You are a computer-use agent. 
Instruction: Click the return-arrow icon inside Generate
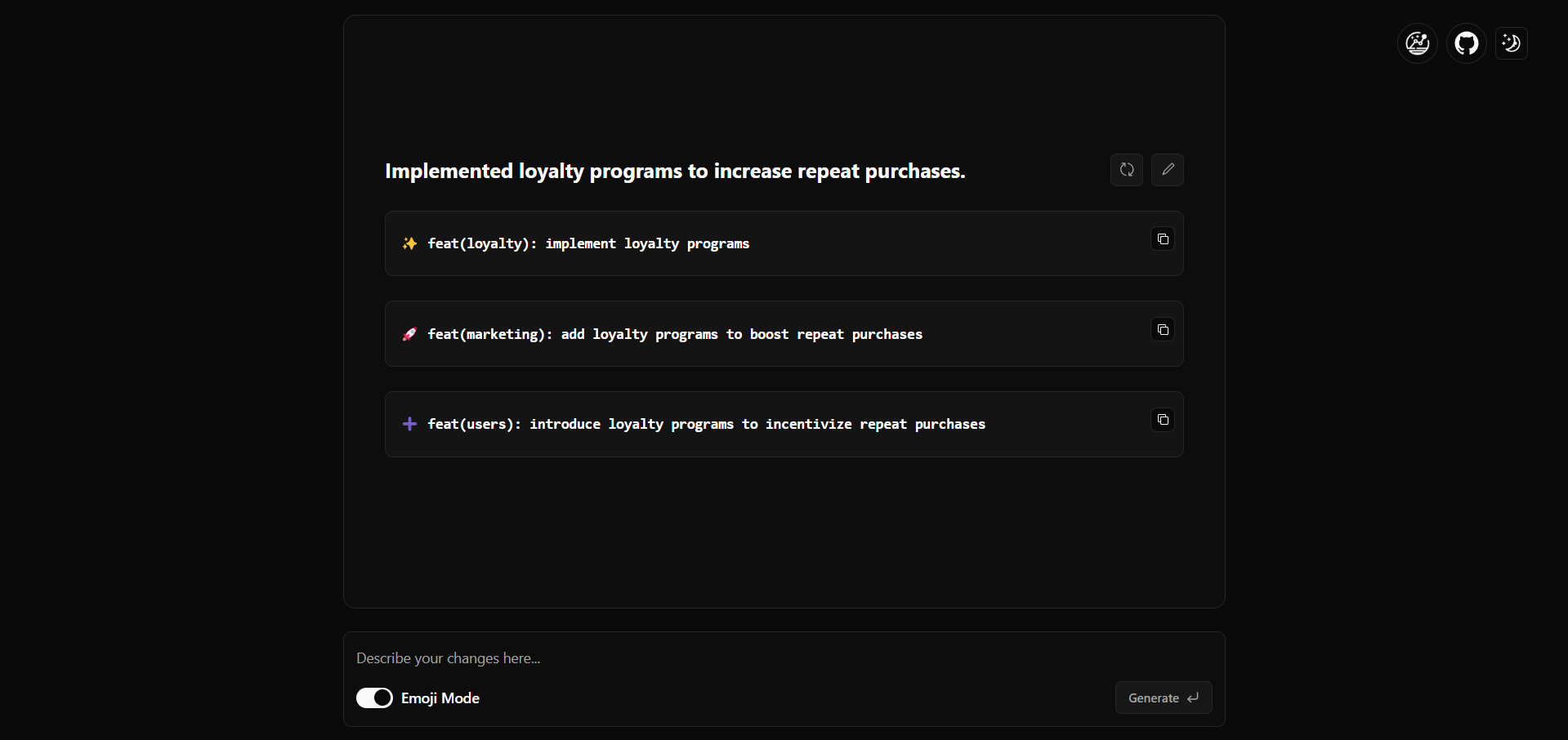point(1193,698)
